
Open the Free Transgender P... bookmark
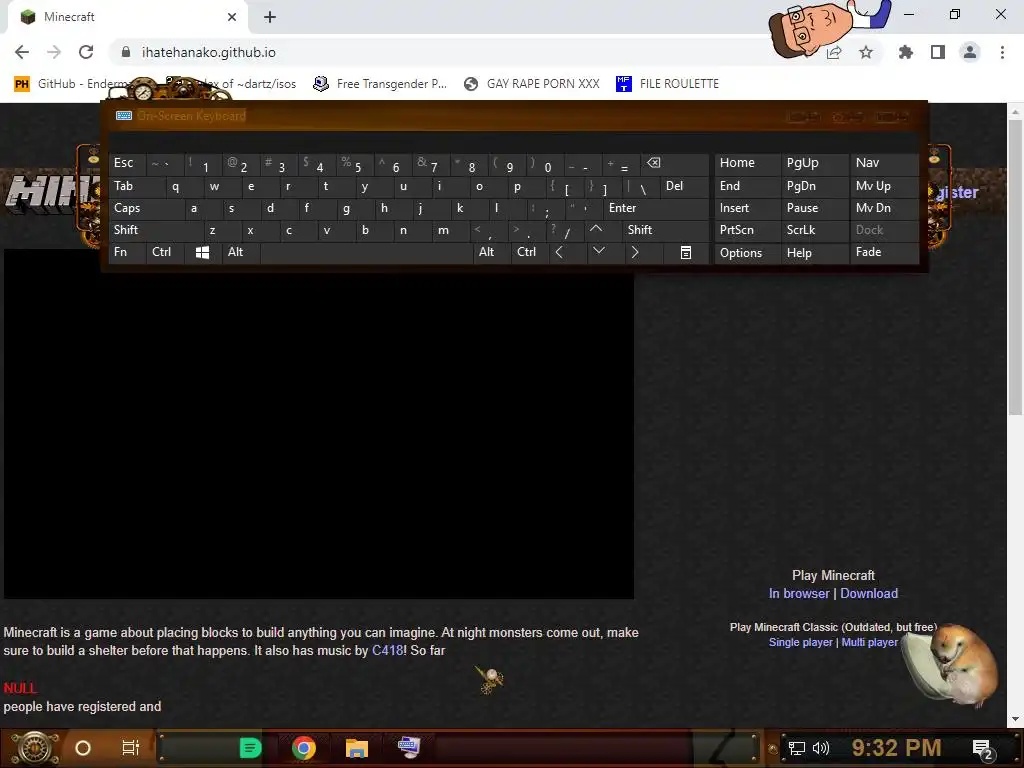[x=380, y=84]
